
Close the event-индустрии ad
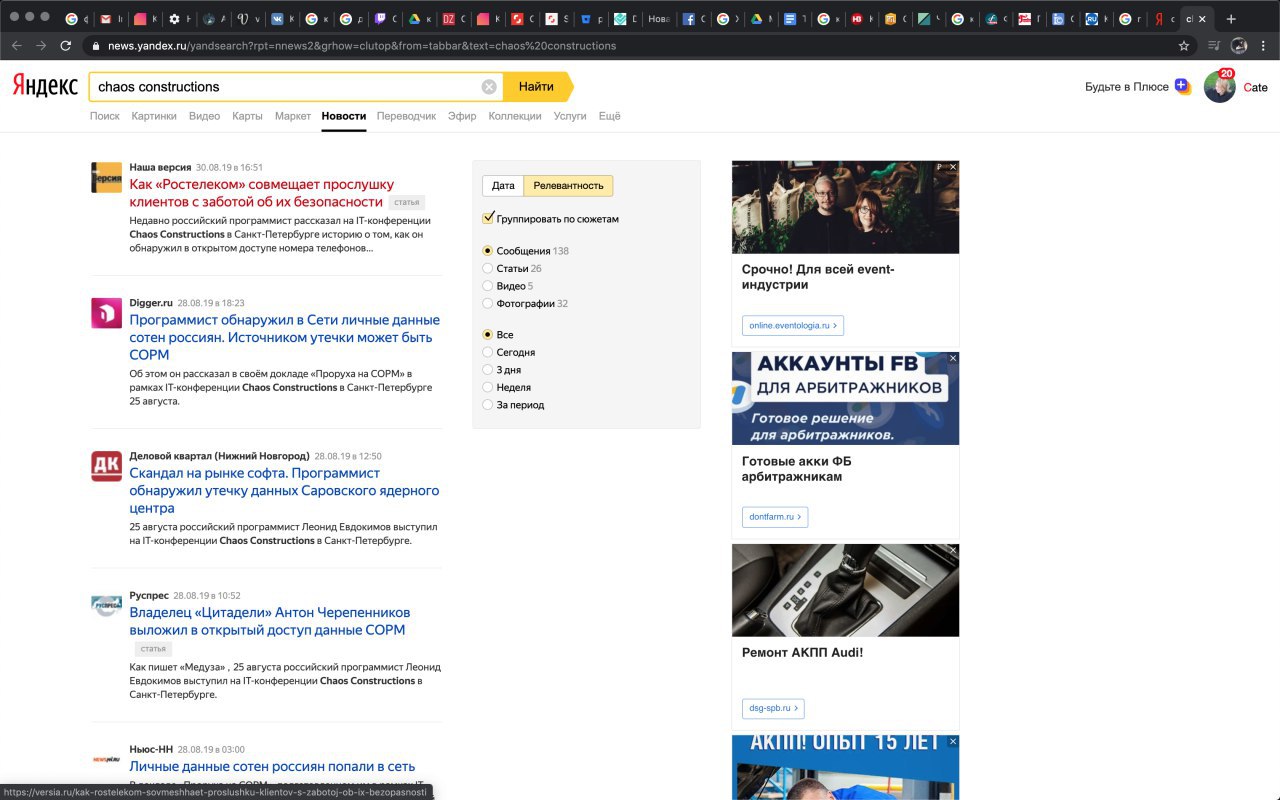(953, 167)
